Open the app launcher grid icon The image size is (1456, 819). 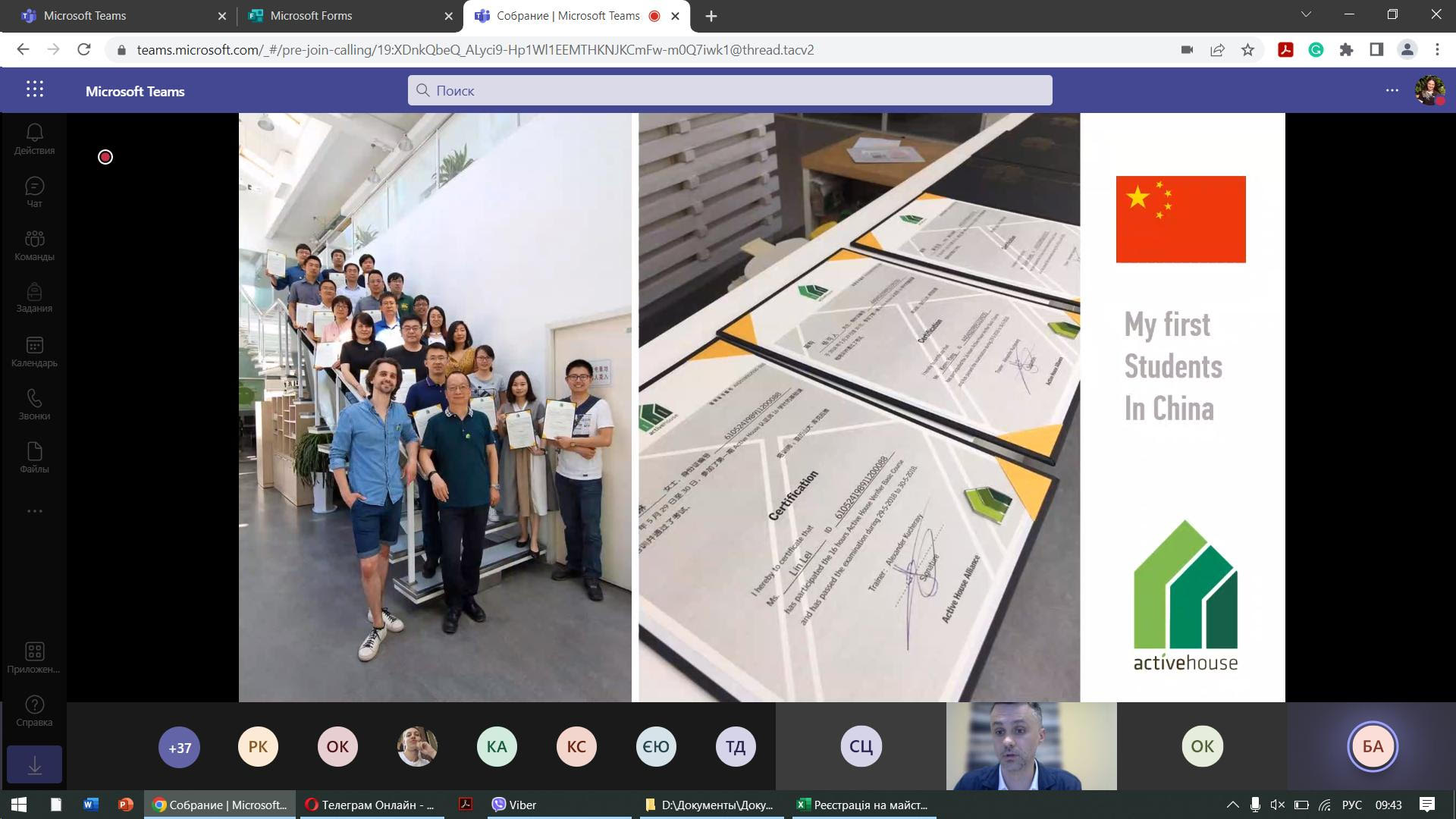coord(35,89)
